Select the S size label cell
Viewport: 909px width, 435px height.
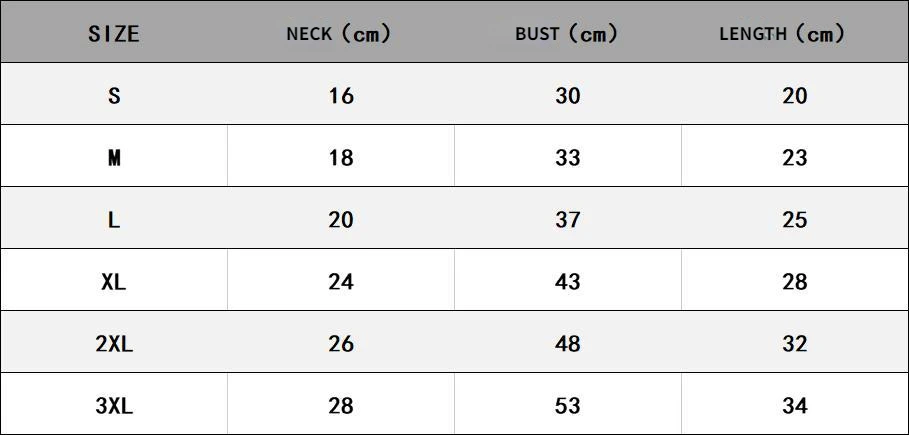tap(114, 96)
